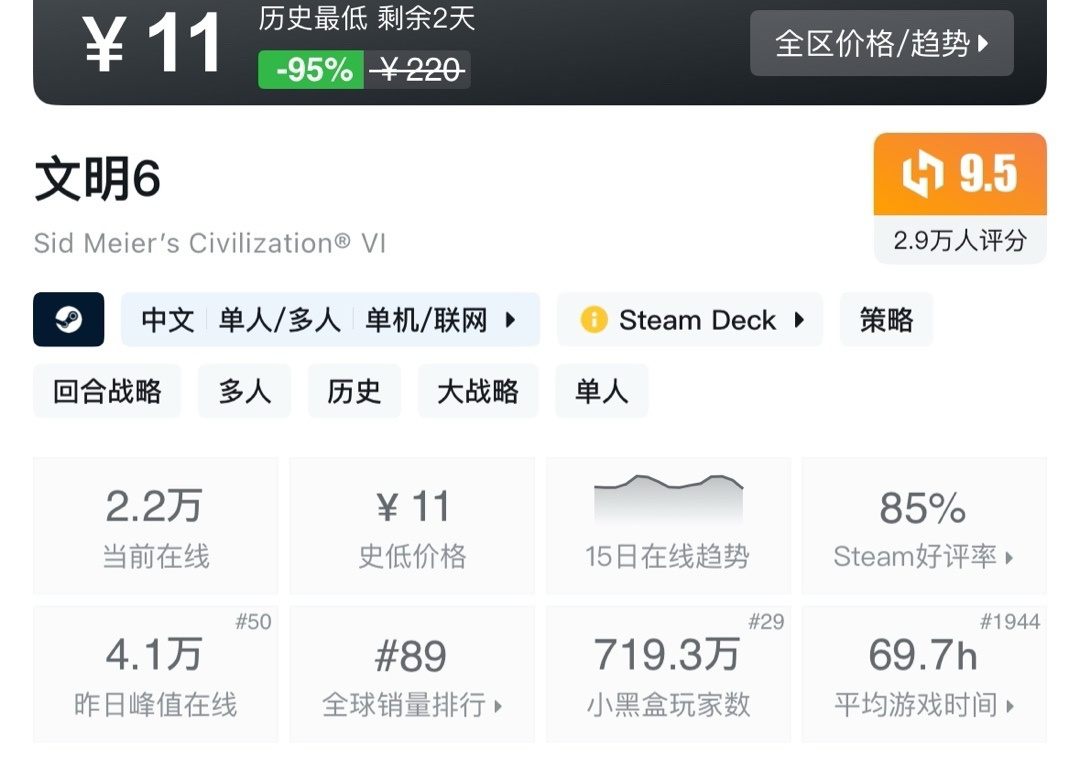Open the global sales ranking #89
The height and width of the screenshot is (764, 1080).
[412, 674]
